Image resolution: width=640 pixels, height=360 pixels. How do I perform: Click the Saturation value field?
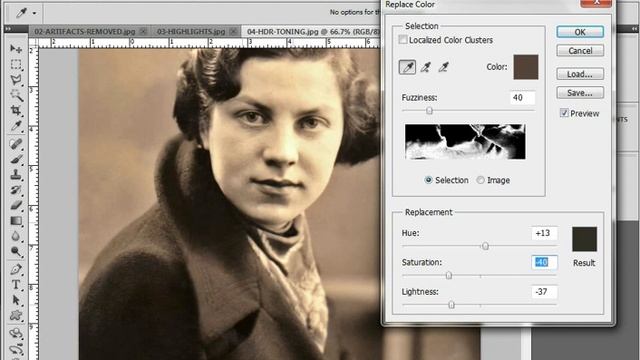544,262
